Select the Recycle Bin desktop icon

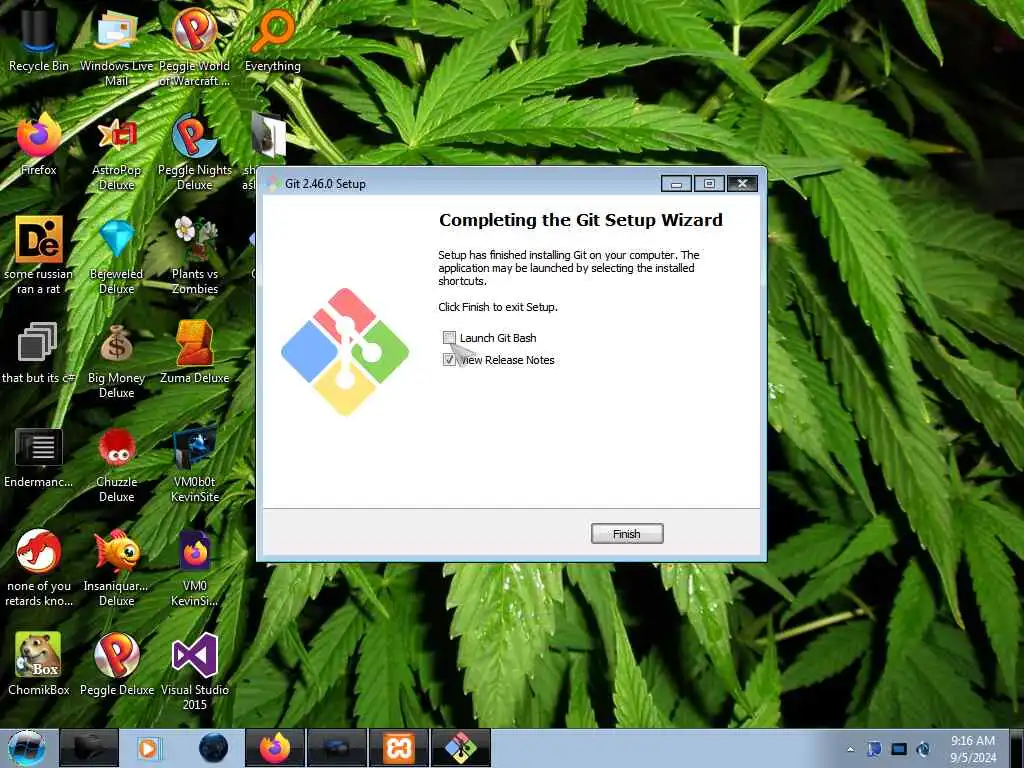click(39, 39)
